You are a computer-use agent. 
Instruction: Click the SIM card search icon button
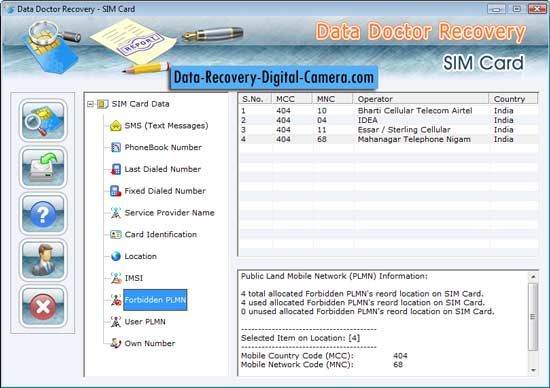pos(43,120)
